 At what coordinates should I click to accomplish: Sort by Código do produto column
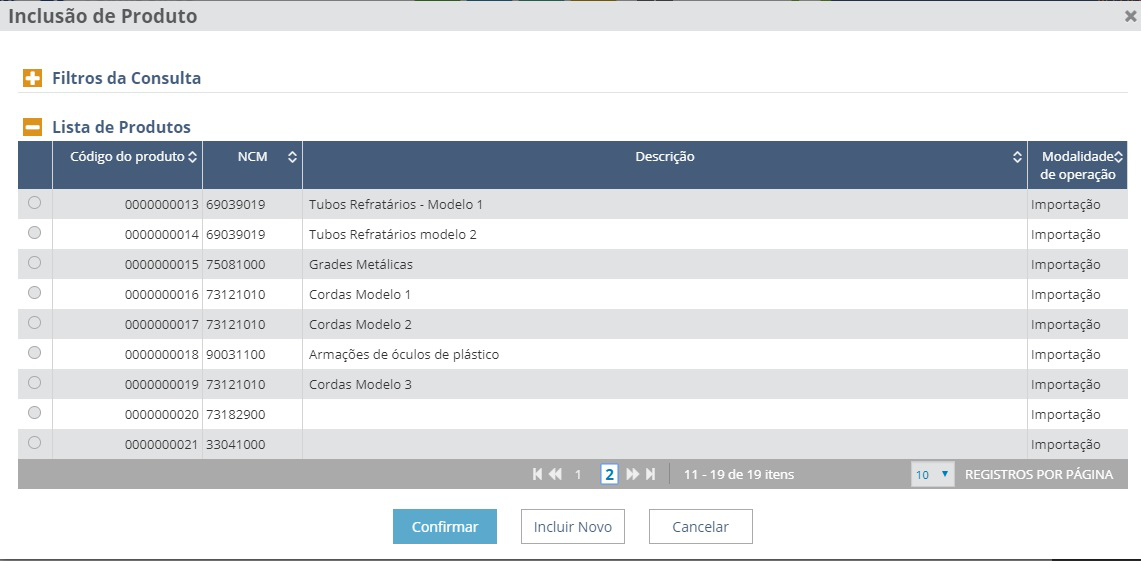[x=192, y=156]
